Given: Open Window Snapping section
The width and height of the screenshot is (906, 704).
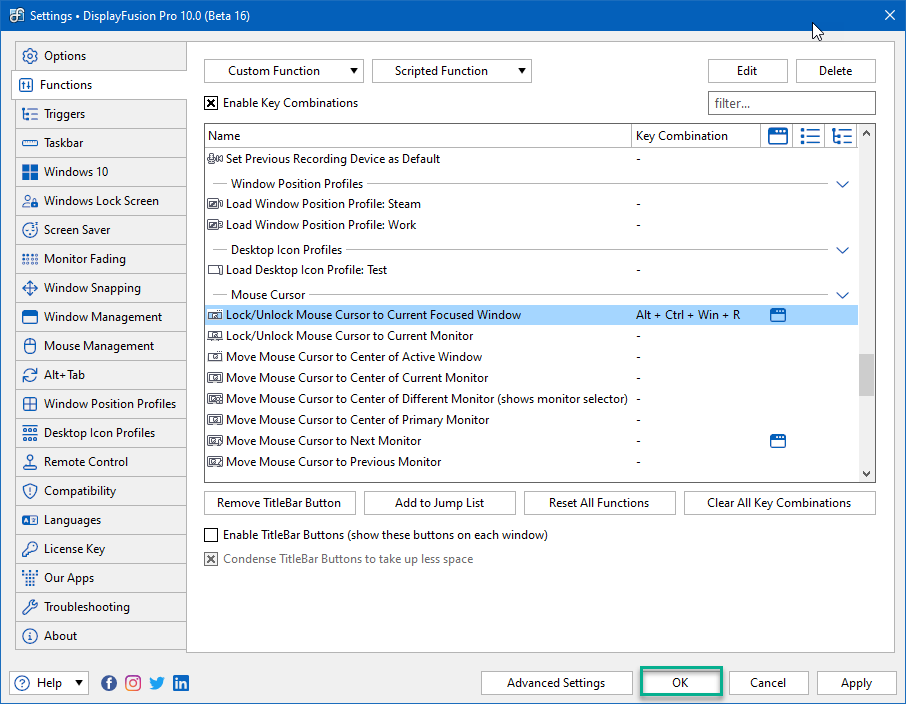Looking at the screenshot, I should pos(101,288).
